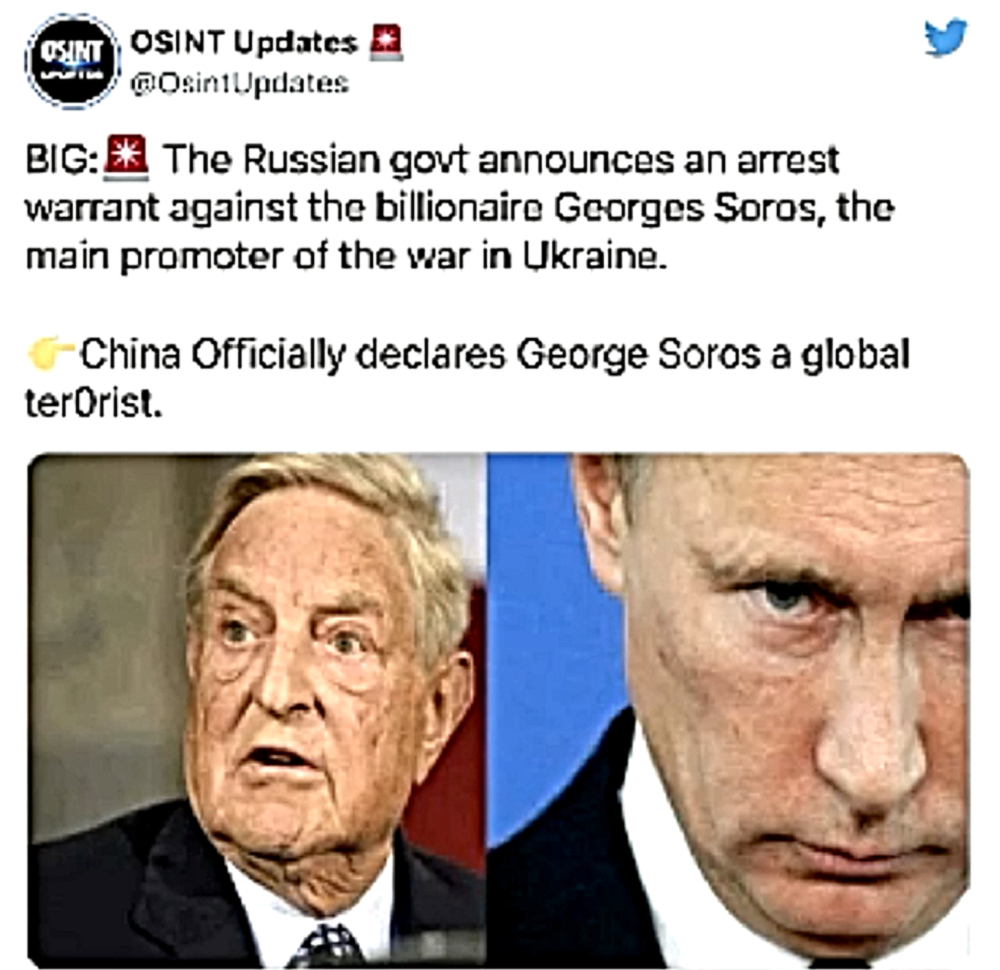Open the @OsintUpdates handle link
Image resolution: width=1000 pixels, height=970 pixels.
tap(239, 84)
